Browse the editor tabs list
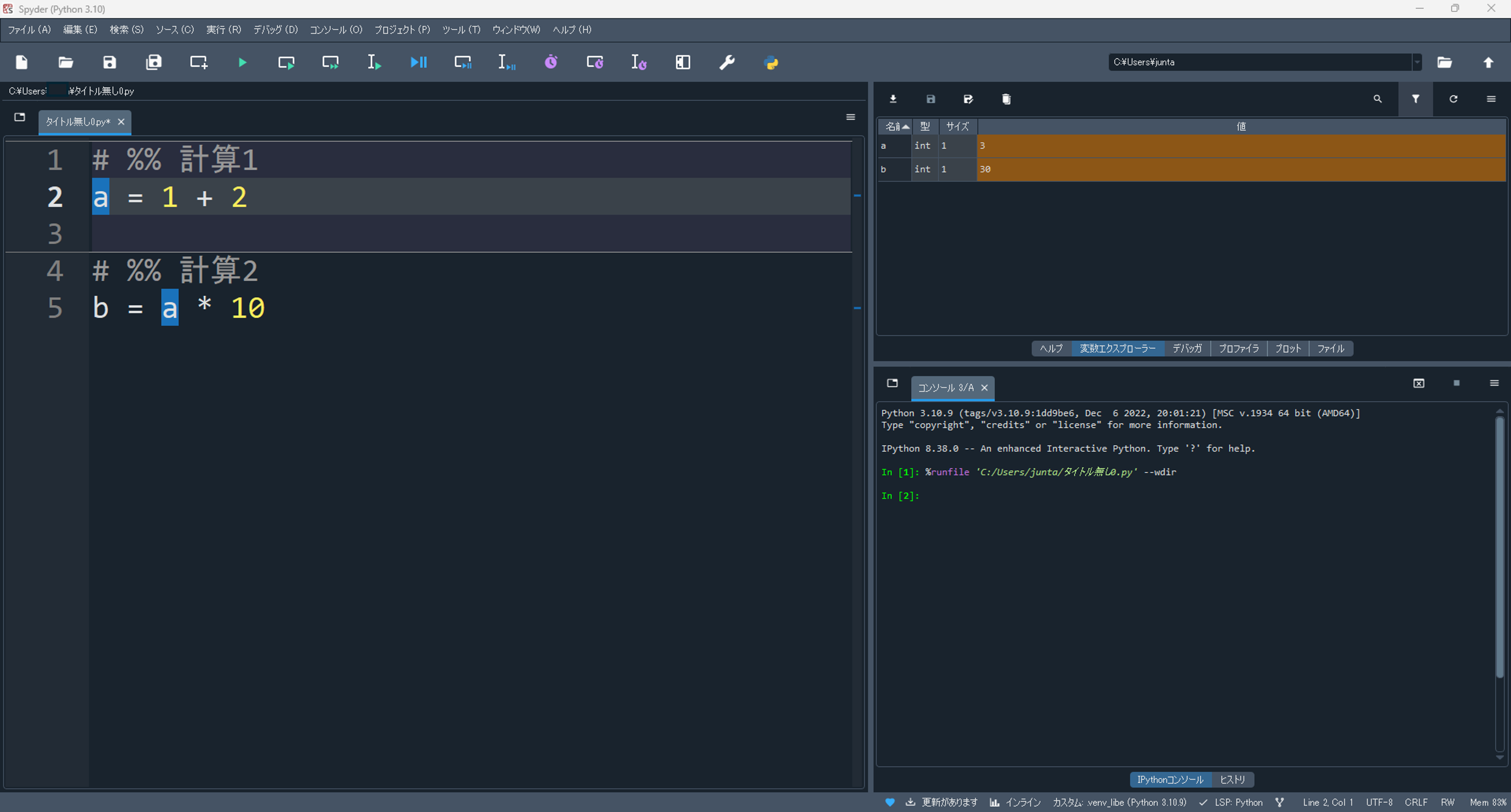Screen dimensions: 1511x812 (19, 117)
